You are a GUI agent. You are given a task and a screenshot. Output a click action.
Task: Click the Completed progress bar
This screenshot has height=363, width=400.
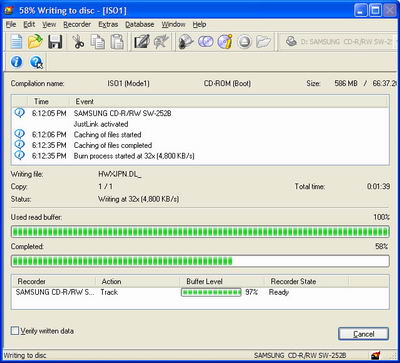pos(200,261)
